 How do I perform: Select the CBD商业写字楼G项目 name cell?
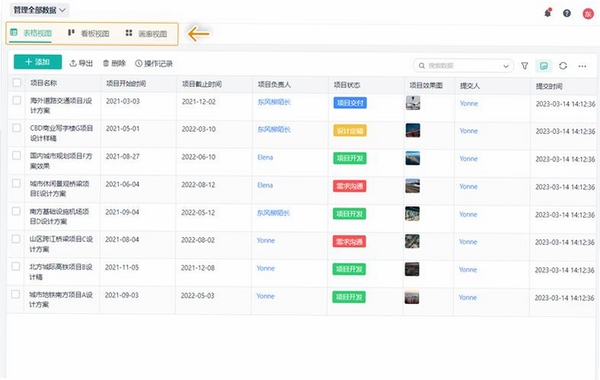point(61,133)
